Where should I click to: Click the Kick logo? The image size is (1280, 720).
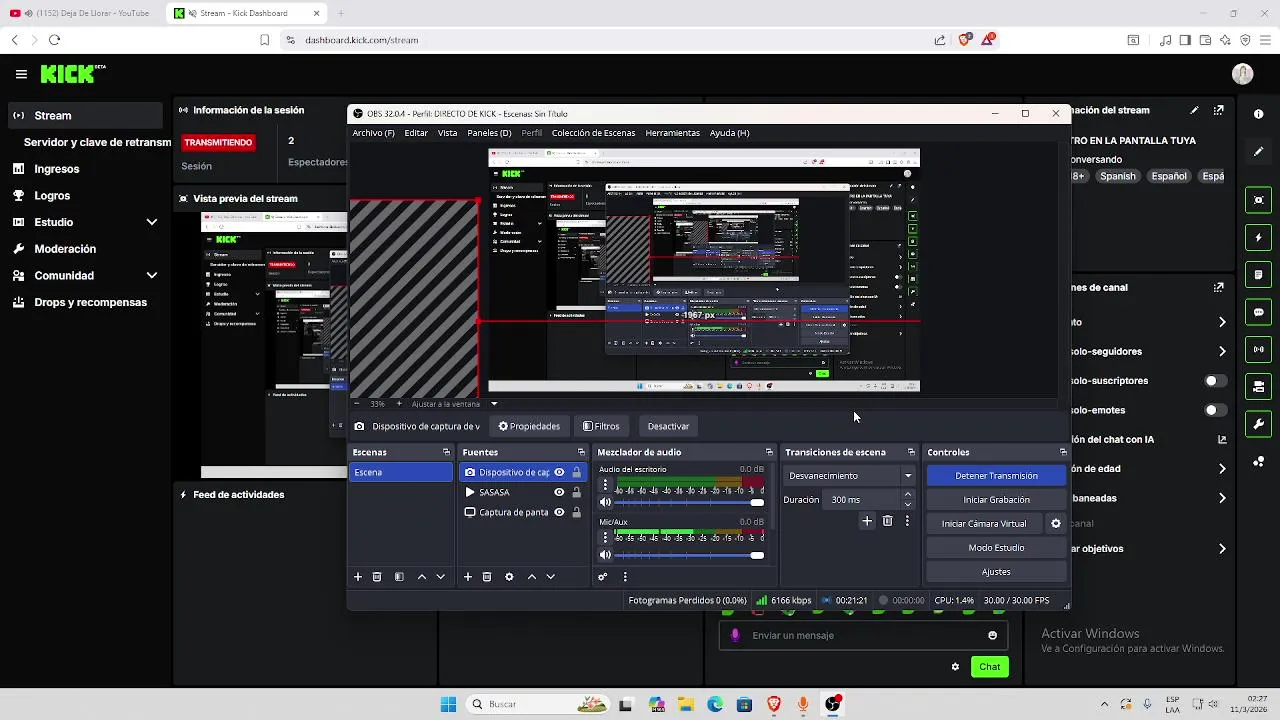click(72, 74)
